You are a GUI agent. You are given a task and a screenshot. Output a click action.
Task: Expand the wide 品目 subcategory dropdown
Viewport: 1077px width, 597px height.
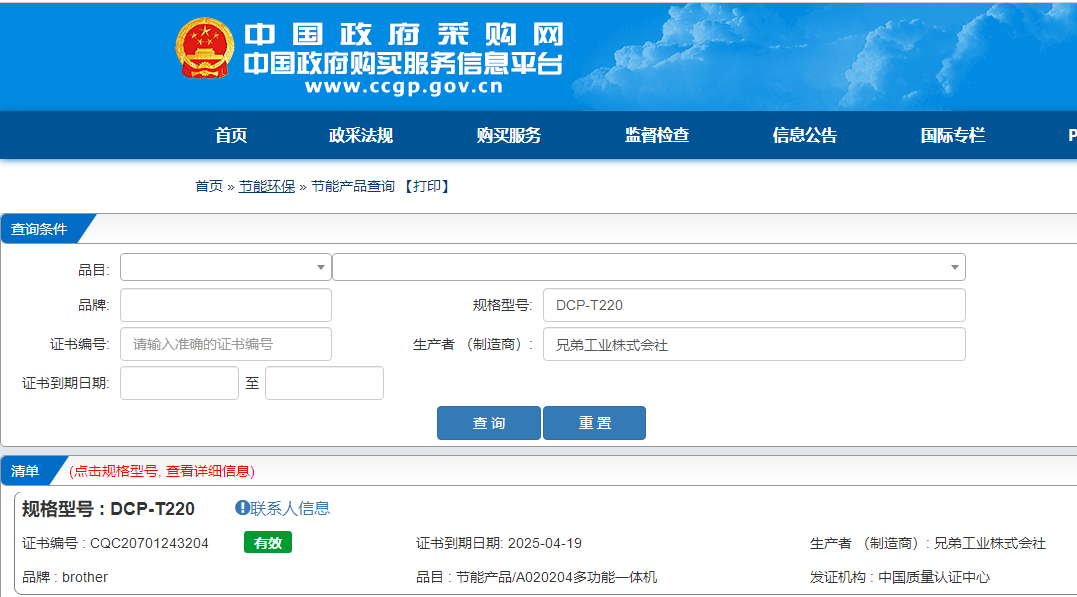point(648,267)
